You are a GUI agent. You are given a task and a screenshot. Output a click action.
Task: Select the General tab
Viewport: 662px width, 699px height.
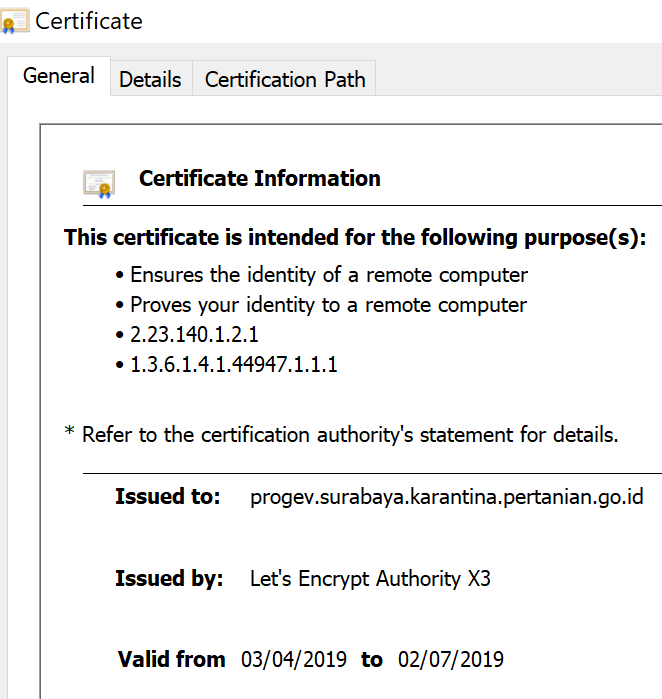(59, 76)
